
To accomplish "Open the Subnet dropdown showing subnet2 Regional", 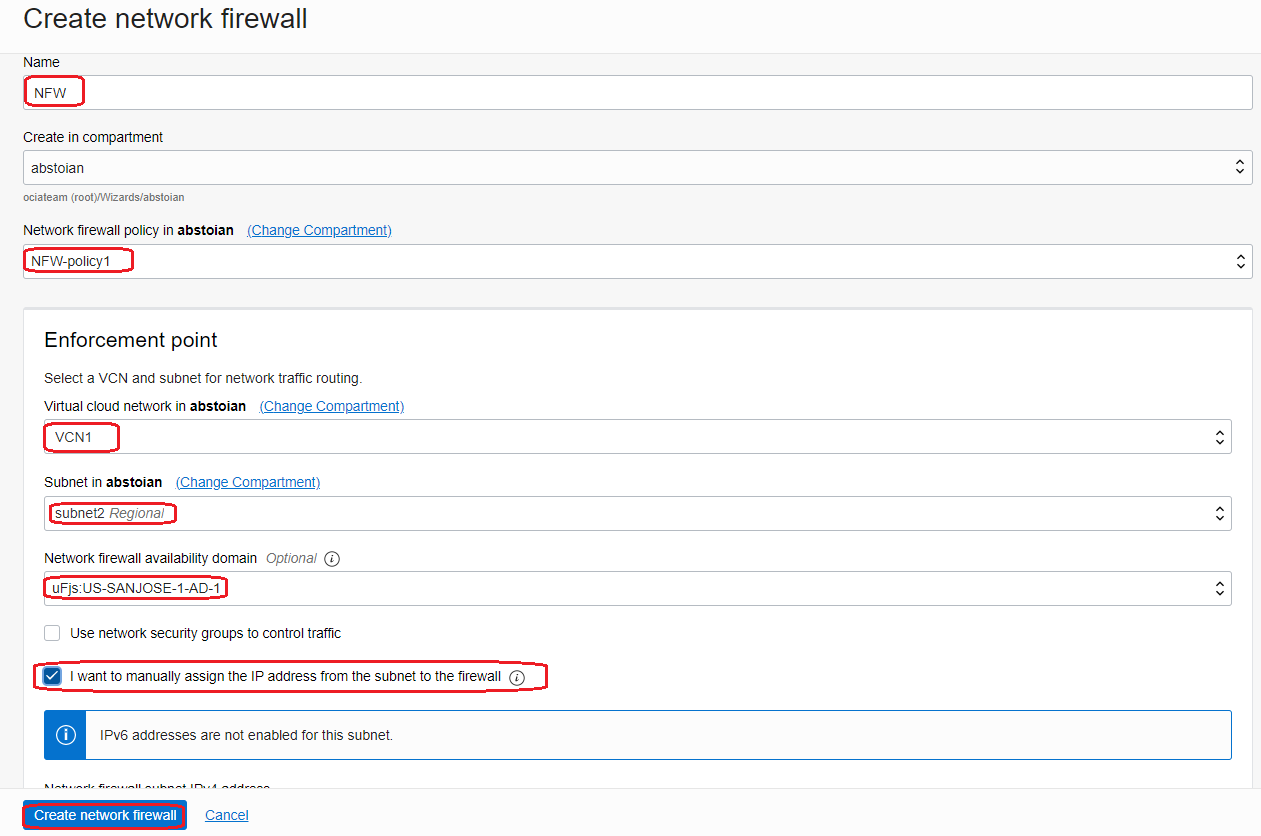I will tap(637, 513).
